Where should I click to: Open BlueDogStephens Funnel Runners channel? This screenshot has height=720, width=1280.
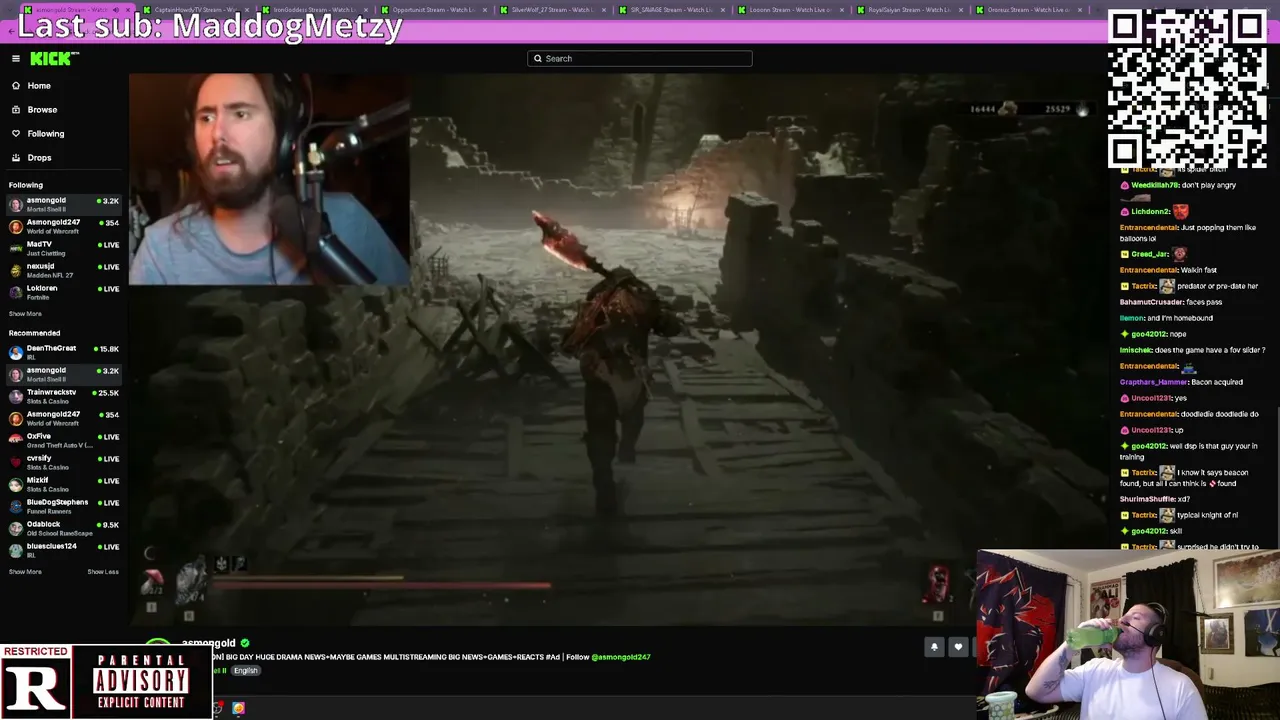point(64,505)
